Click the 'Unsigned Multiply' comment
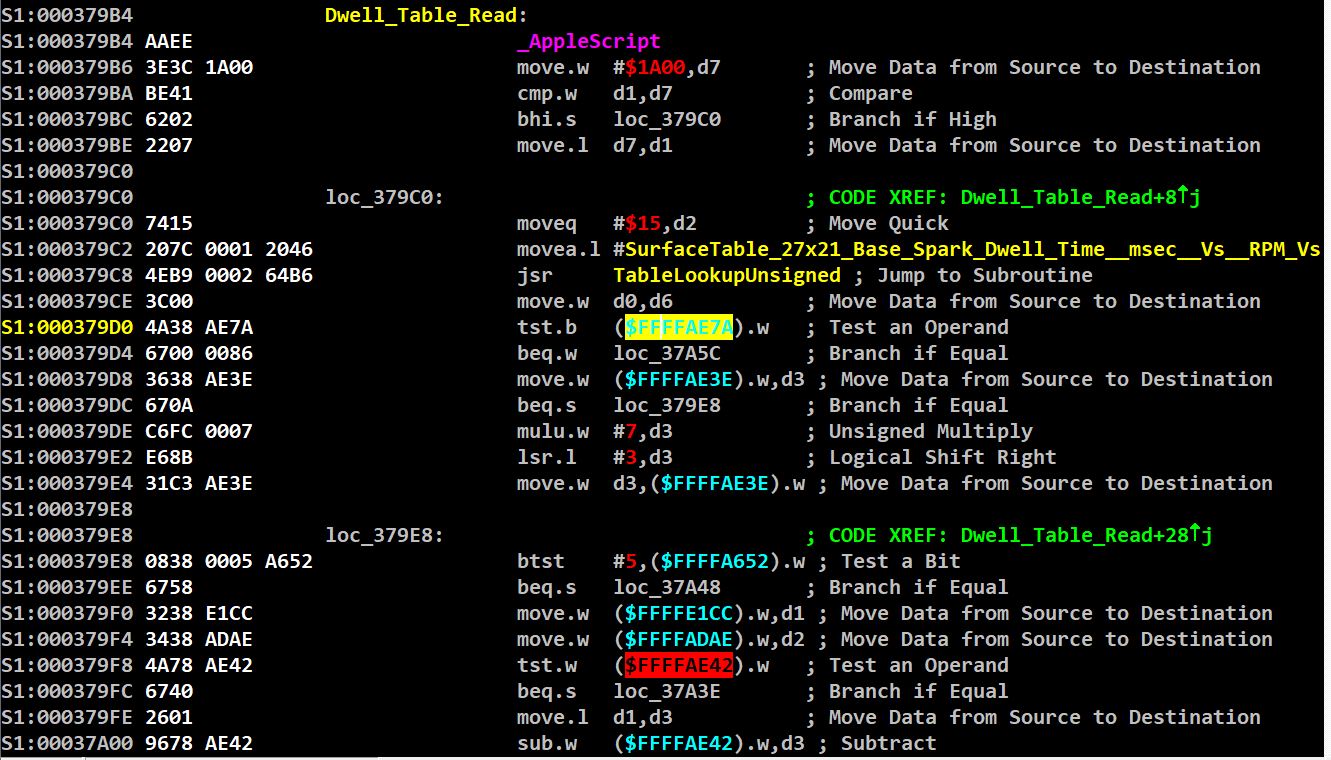Image resolution: width=1331 pixels, height=760 pixels. pos(931,431)
